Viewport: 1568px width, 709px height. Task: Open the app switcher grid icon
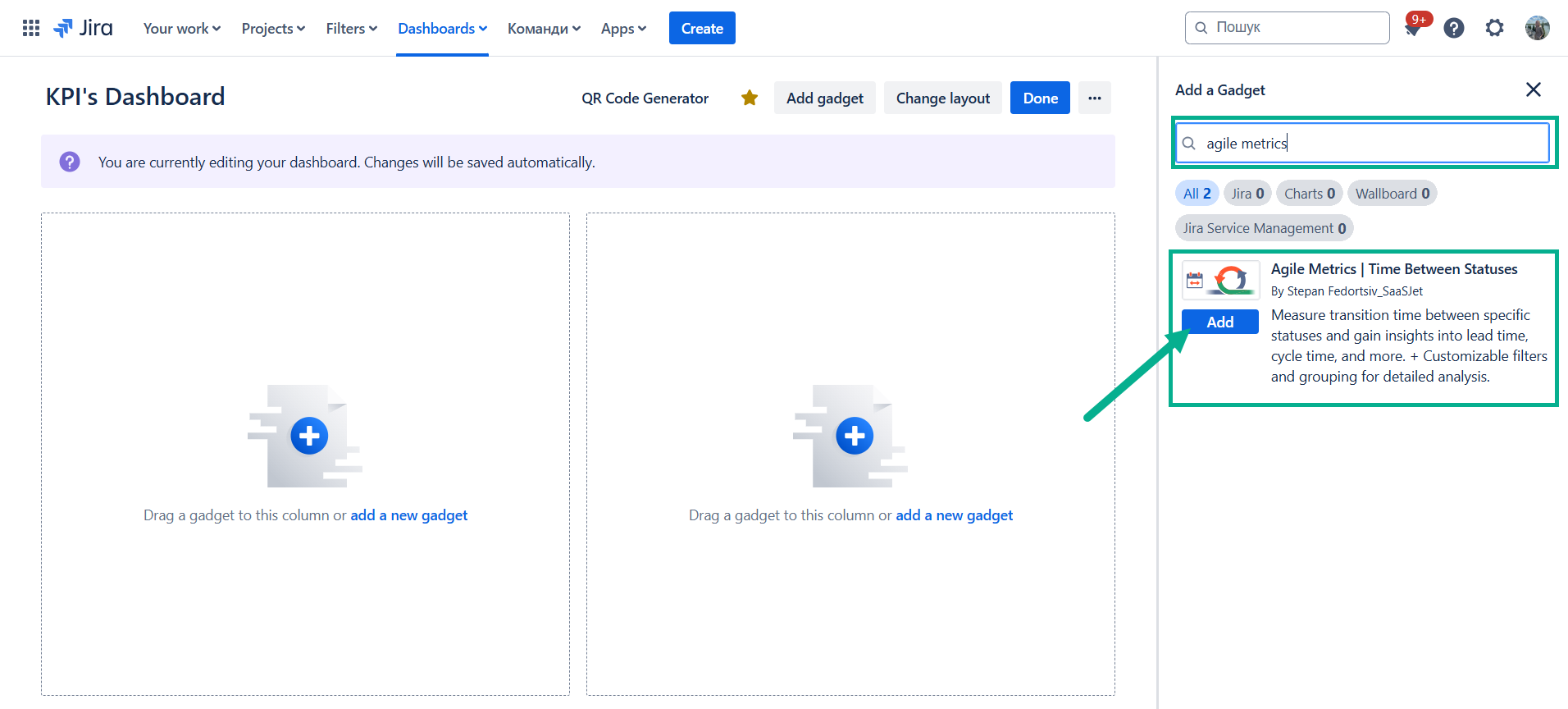(31, 28)
